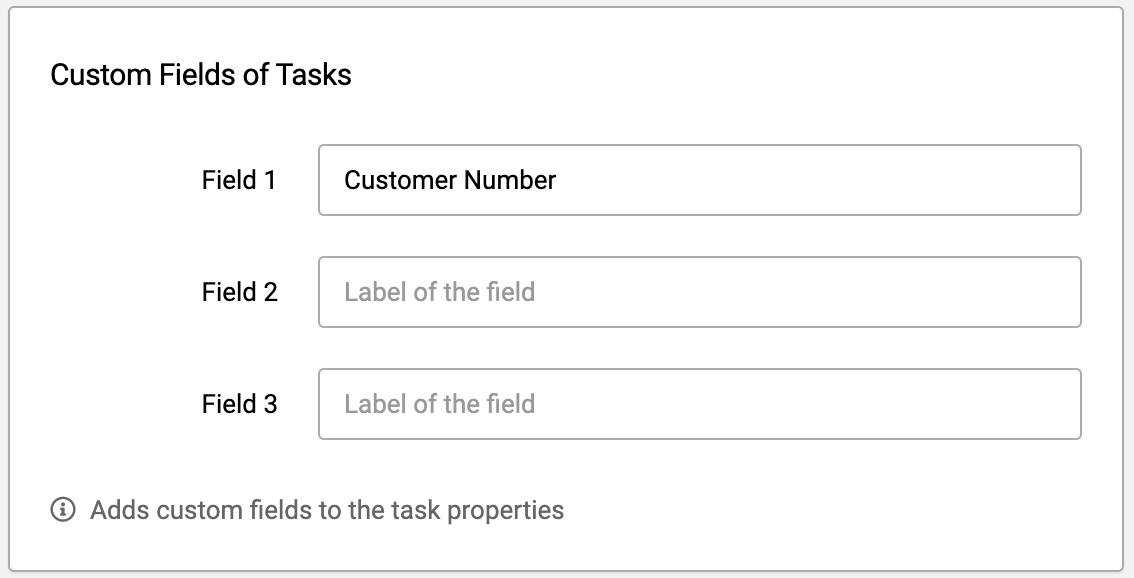1134x578 pixels.
Task: Click the Field 2 input box
Action: pyautogui.click(x=699, y=292)
